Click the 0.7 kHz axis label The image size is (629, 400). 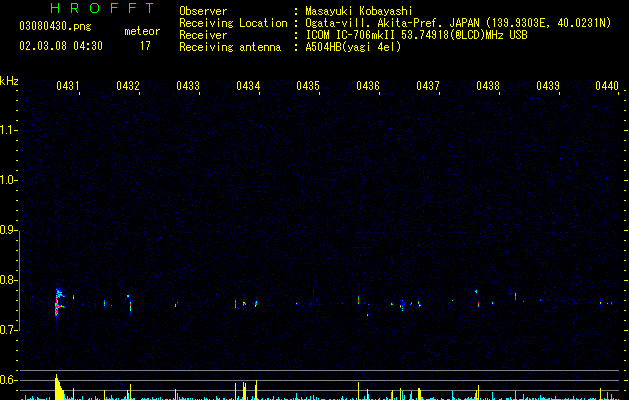pyautogui.click(x=8, y=330)
